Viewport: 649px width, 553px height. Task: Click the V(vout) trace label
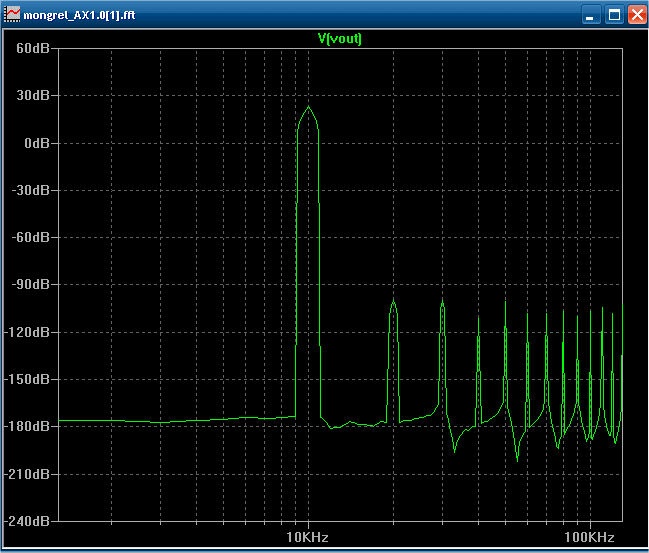point(339,38)
